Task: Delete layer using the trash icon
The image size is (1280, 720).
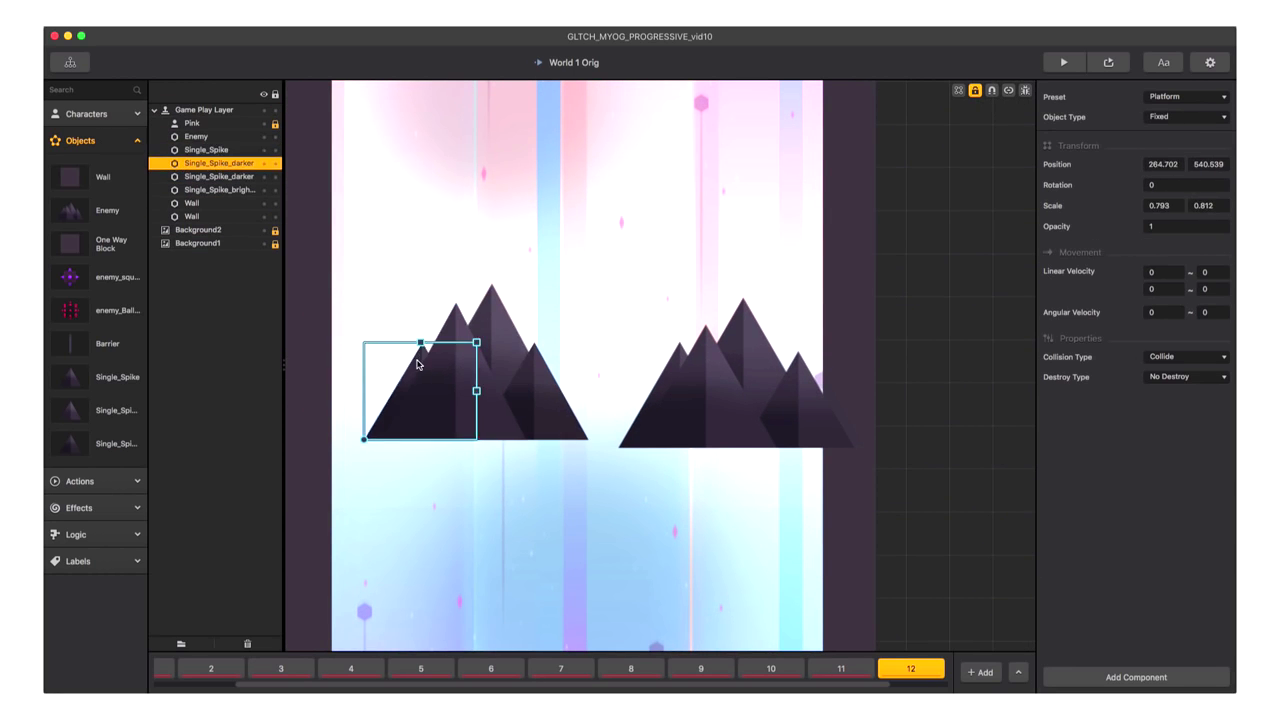Action: coord(247,644)
